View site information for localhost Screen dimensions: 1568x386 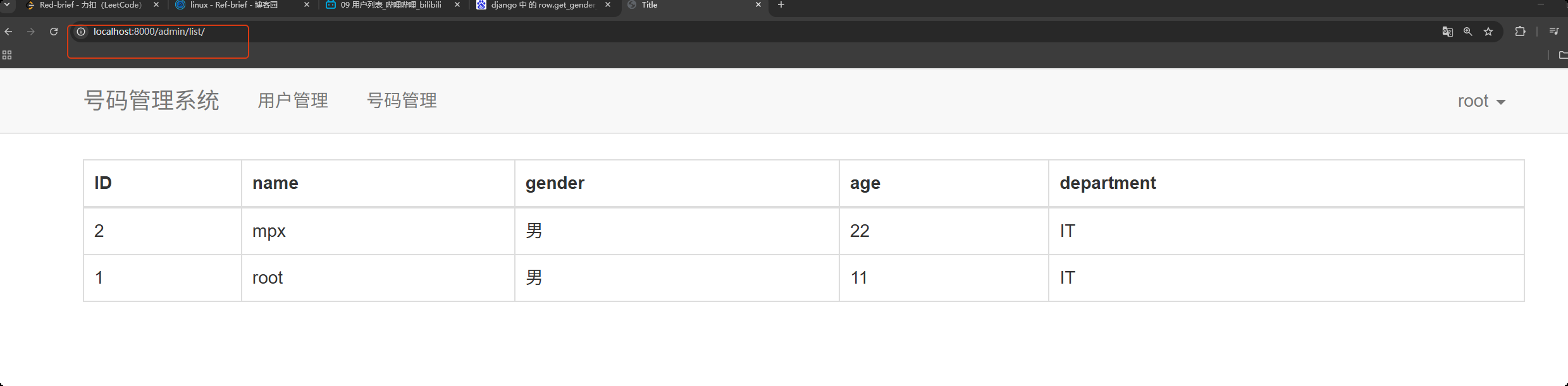(x=81, y=32)
